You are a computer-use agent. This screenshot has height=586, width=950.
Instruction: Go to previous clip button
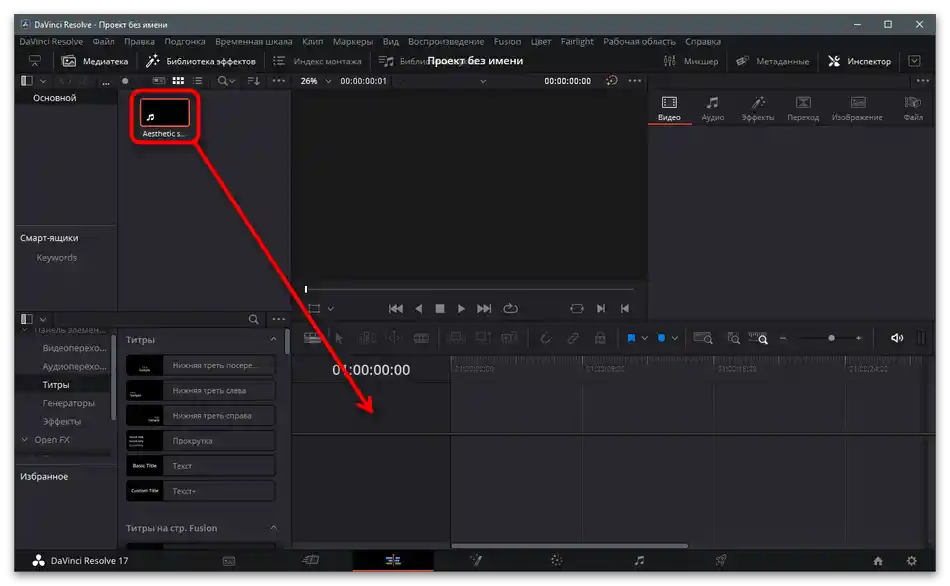pos(625,308)
